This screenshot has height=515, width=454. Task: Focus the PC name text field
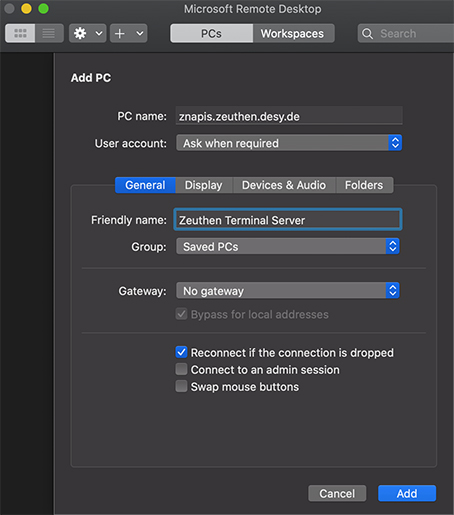(x=289, y=116)
